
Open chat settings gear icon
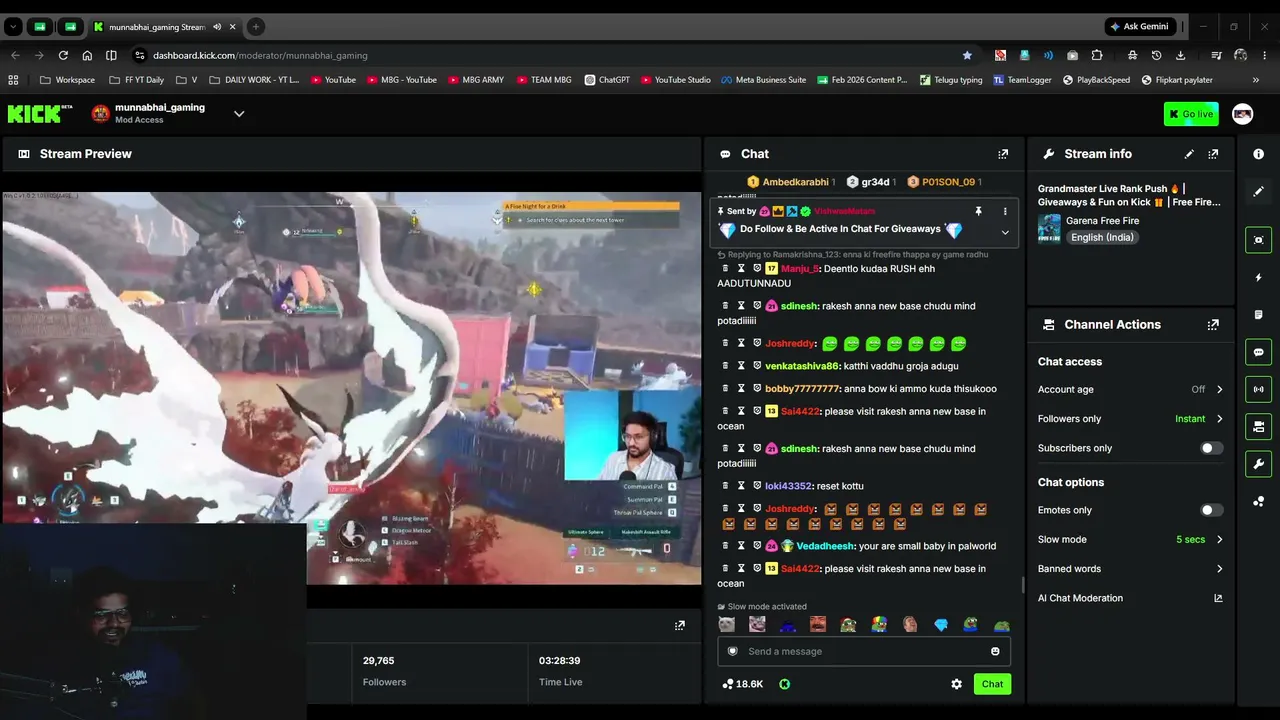tap(956, 684)
